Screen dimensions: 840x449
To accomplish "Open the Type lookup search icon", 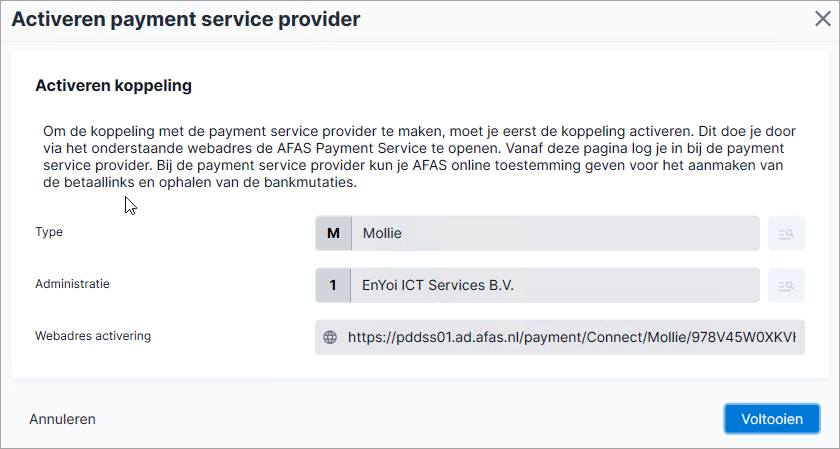I will (786, 233).
